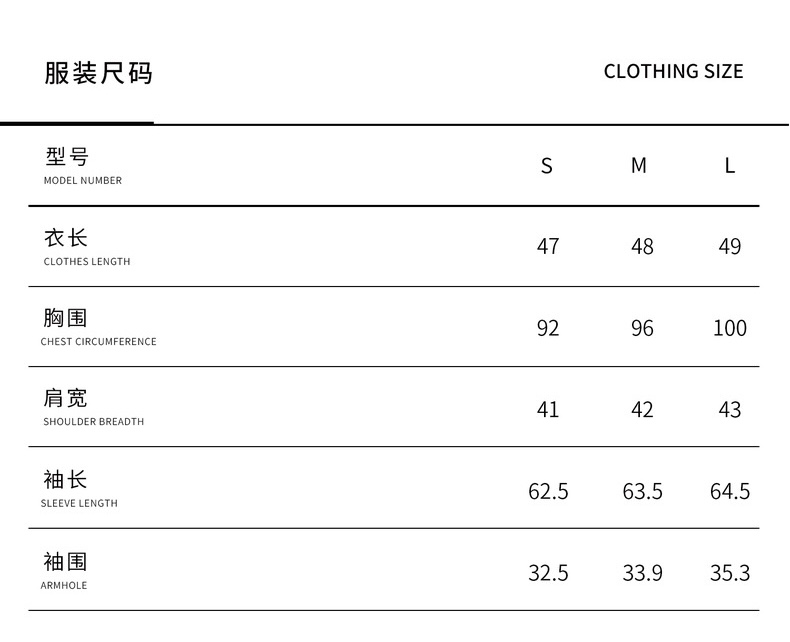Click the 胸围 CHEST CIRCUMFERENCE row label
The image size is (790, 642).
coord(98,327)
